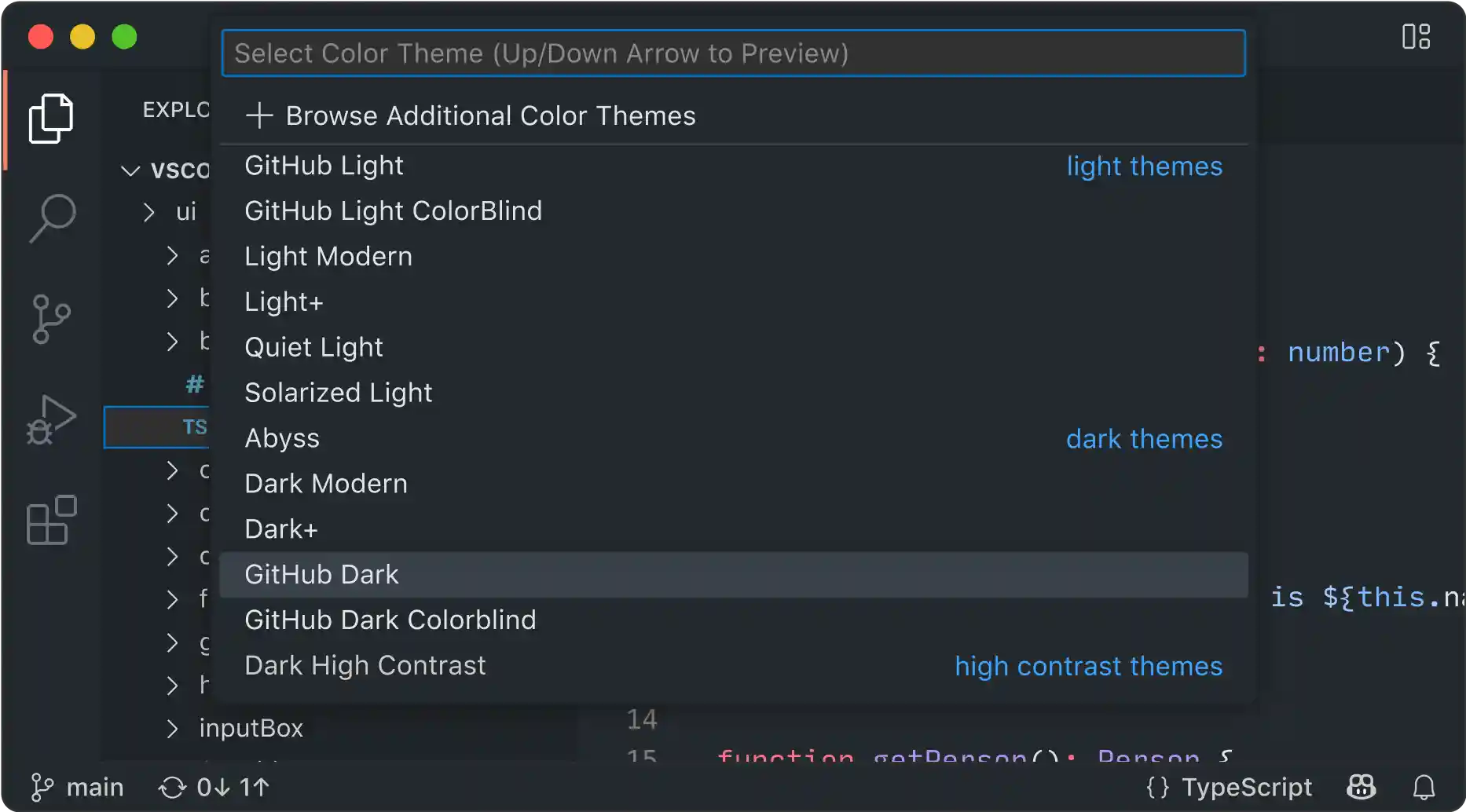
Task: Click the Select Color Theme input field
Action: (x=733, y=53)
